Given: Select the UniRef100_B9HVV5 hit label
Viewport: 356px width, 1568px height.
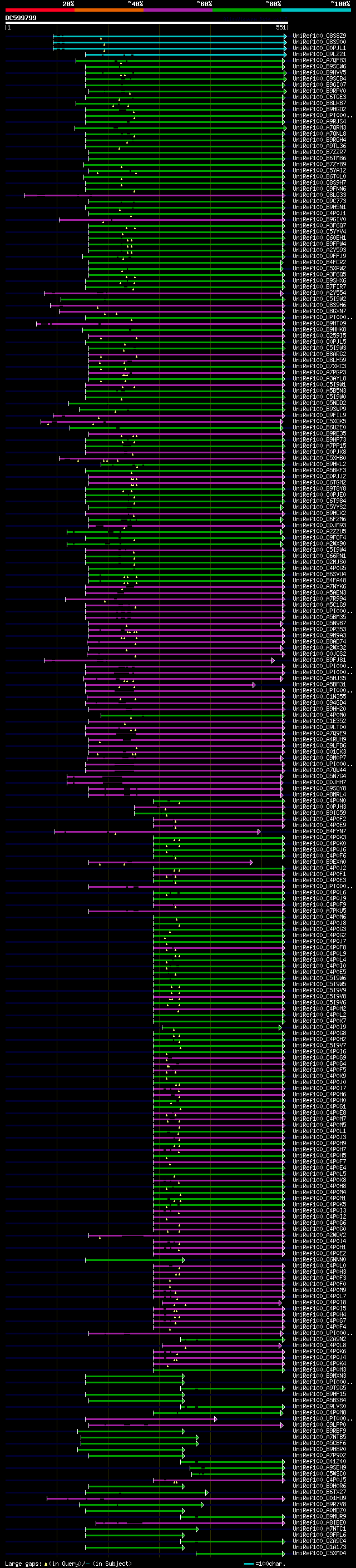Looking at the screenshot, I should (x=319, y=72).
